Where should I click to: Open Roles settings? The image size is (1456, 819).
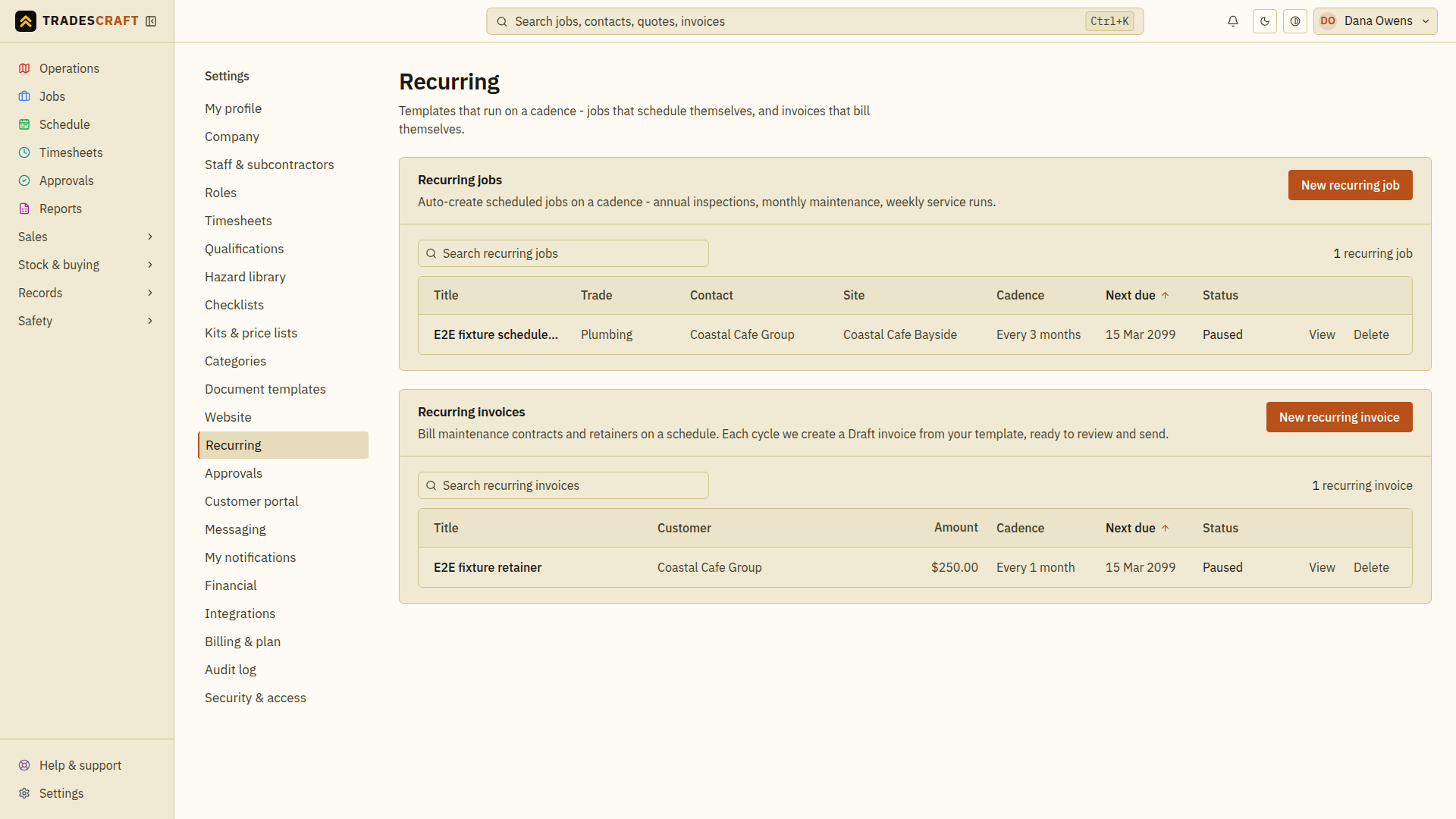(x=283, y=193)
